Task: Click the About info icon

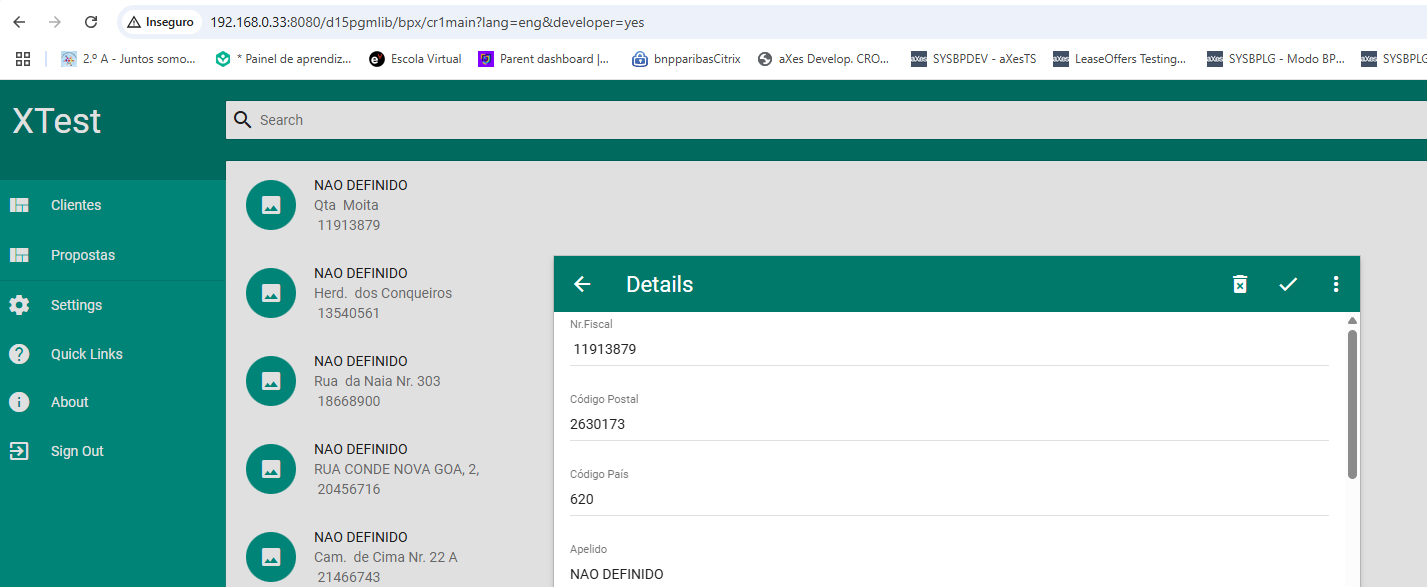Action: pyautogui.click(x=19, y=402)
